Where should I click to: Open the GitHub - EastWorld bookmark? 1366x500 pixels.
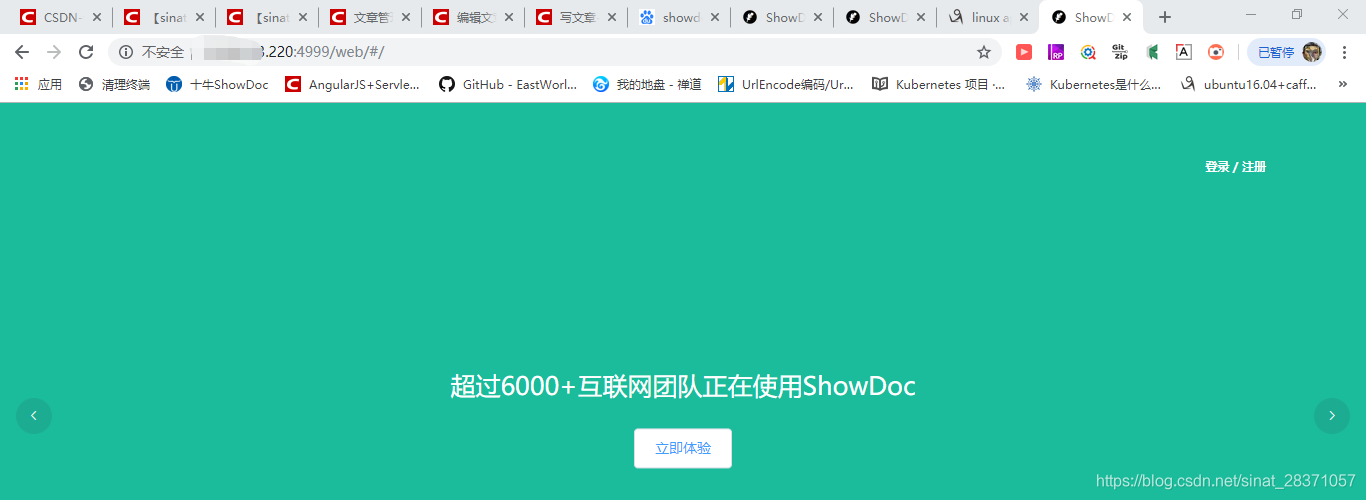click(x=508, y=85)
